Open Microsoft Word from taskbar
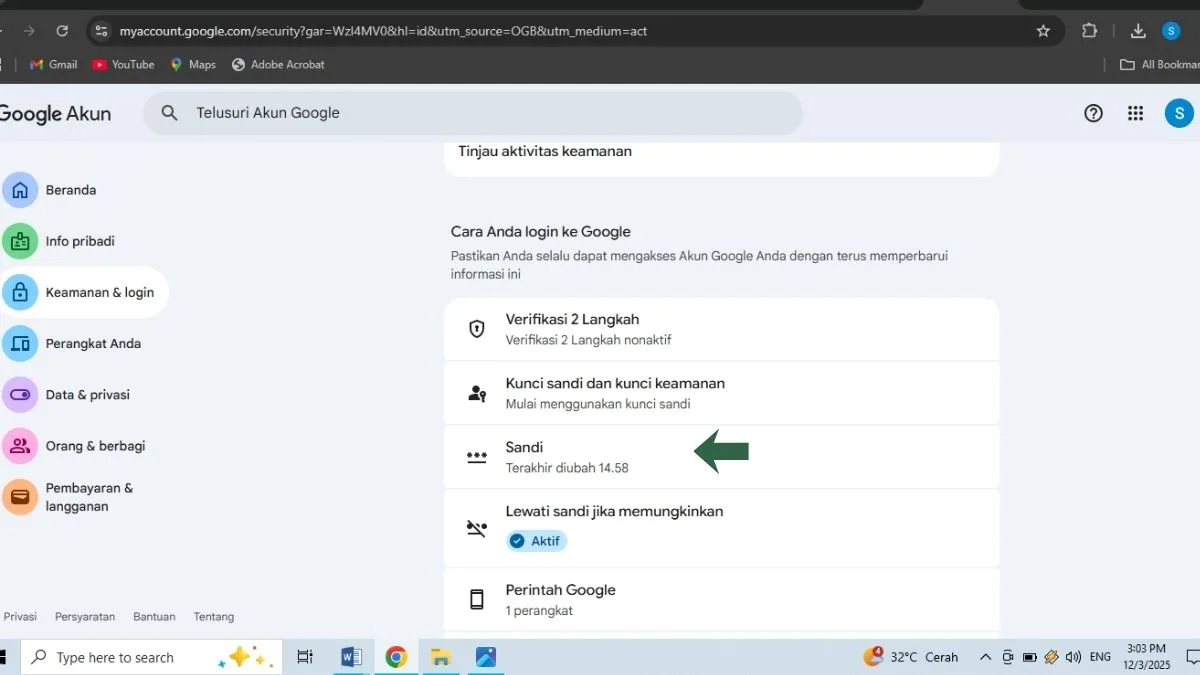The width and height of the screenshot is (1200, 675). pyautogui.click(x=351, y=657)
